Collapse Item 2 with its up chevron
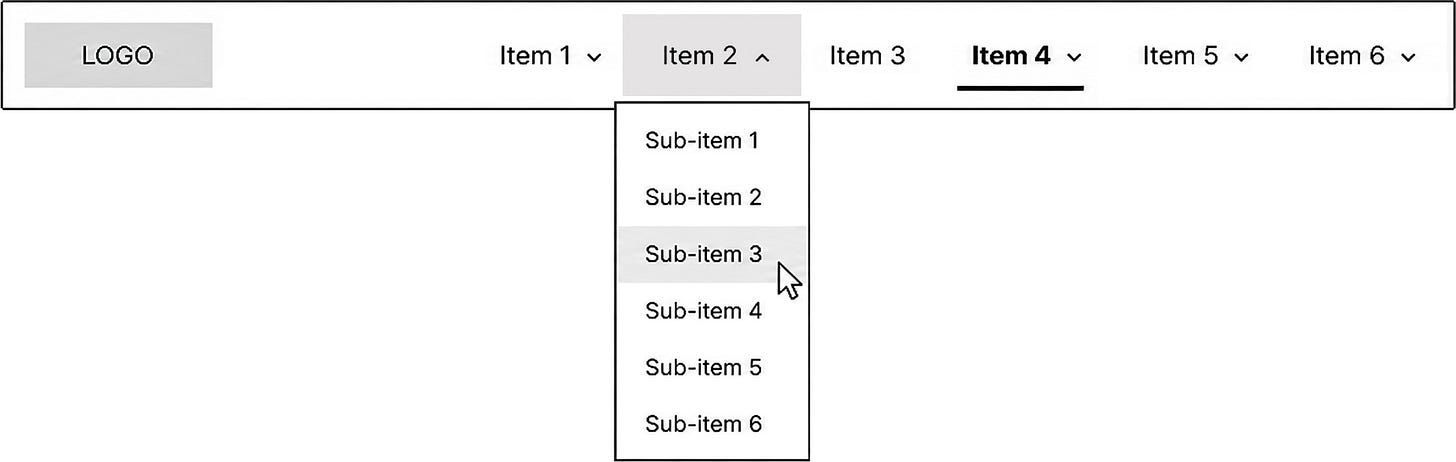The height and width of the screenshot is (462, 1456). point(762,58)
